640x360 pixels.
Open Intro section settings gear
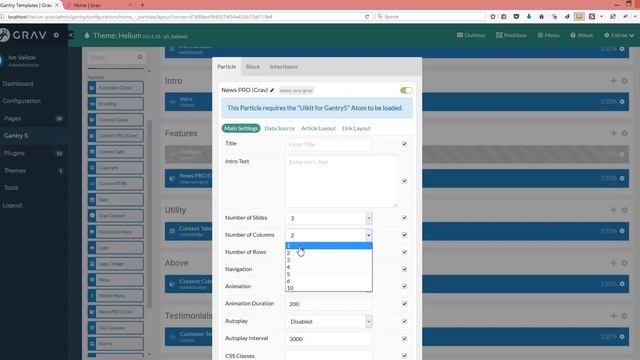click(x=624, y=81)
